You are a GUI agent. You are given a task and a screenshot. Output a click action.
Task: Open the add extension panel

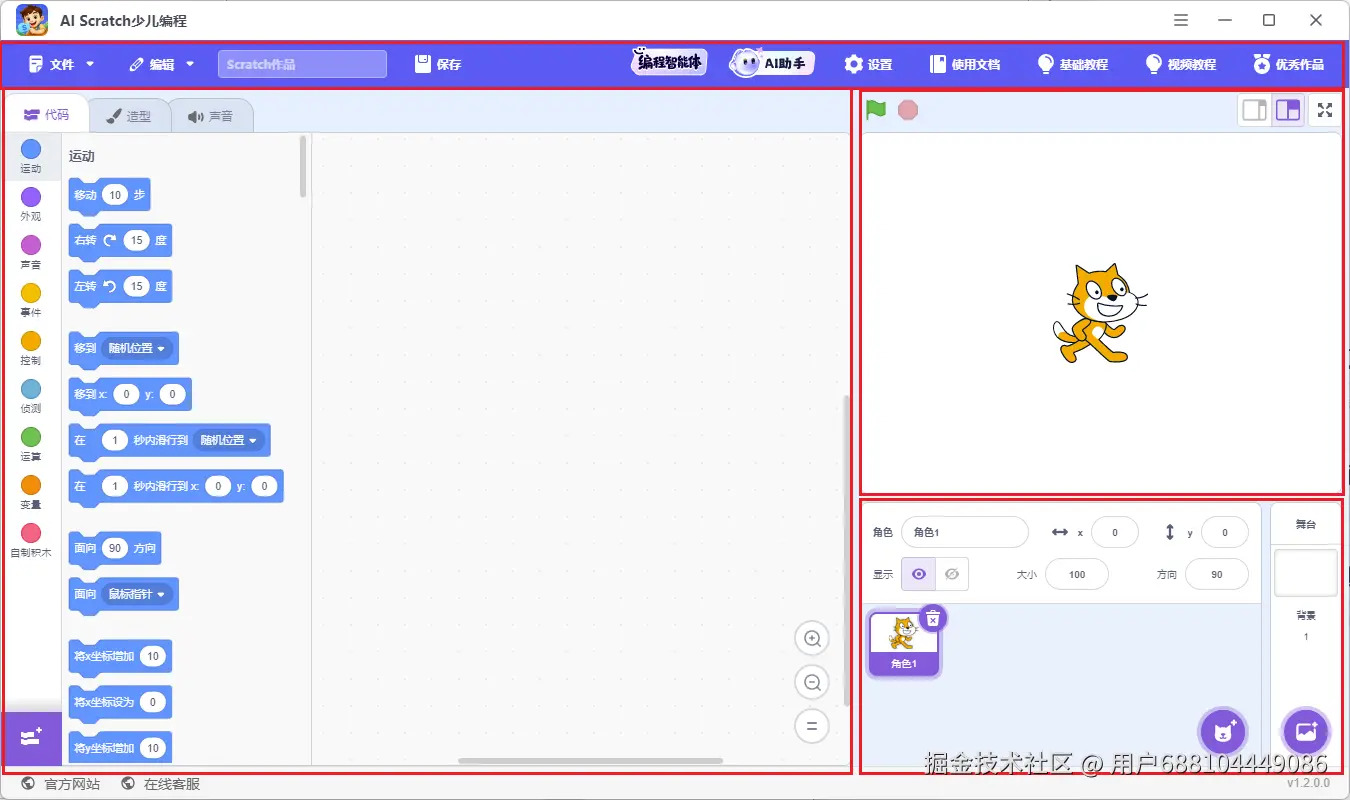tap(33, 738)
